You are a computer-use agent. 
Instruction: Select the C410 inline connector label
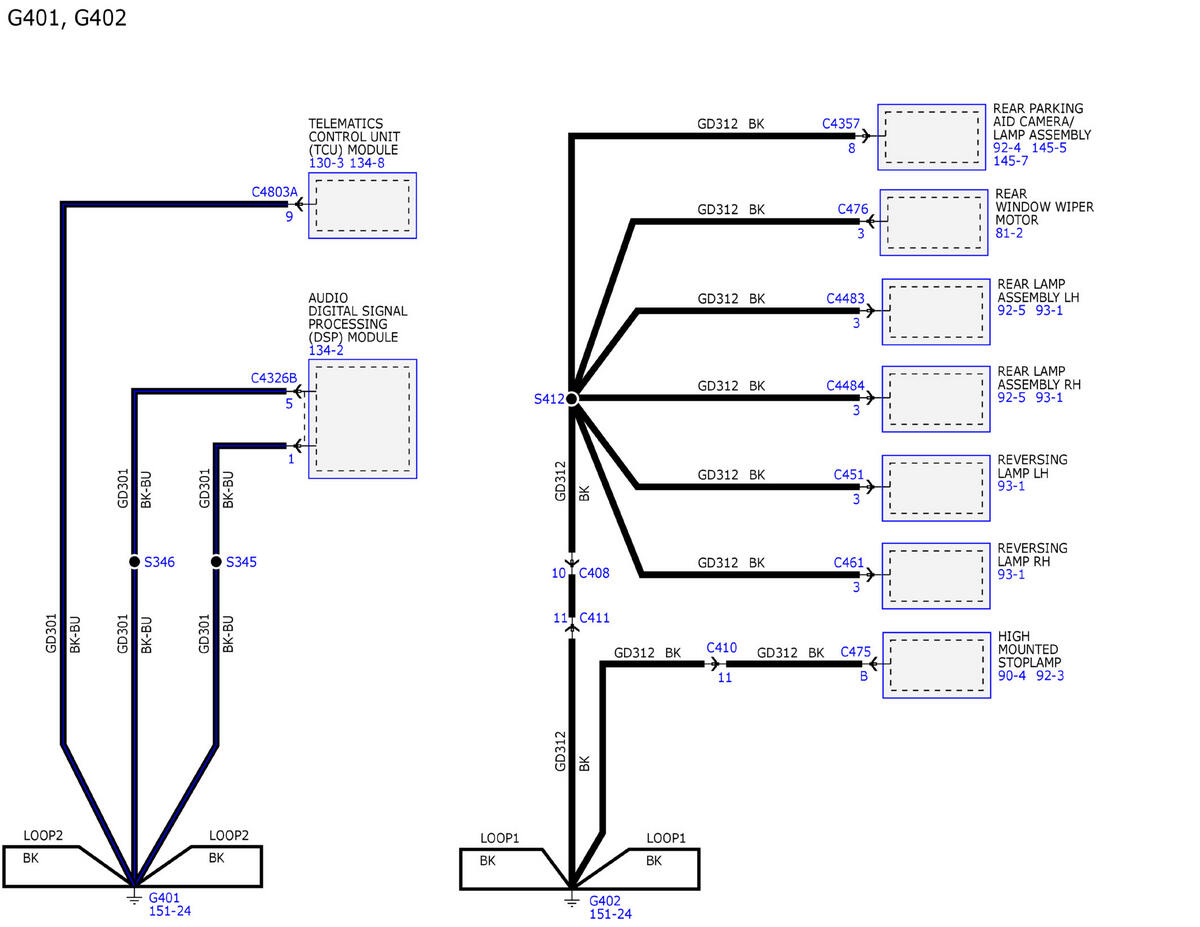721,647
